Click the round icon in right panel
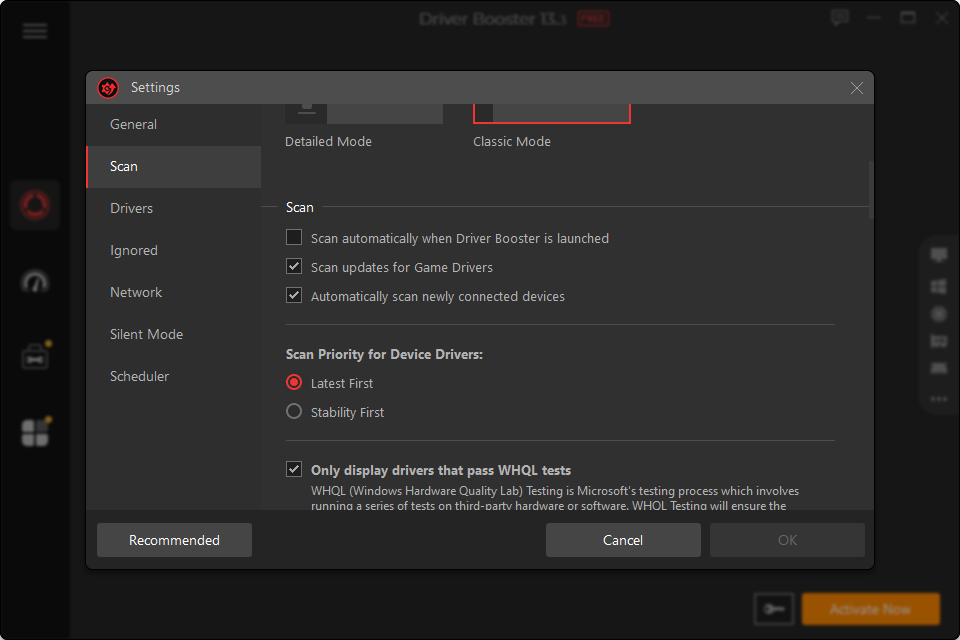The height and width of the screenshot is (640, 960). click(939, 314)
